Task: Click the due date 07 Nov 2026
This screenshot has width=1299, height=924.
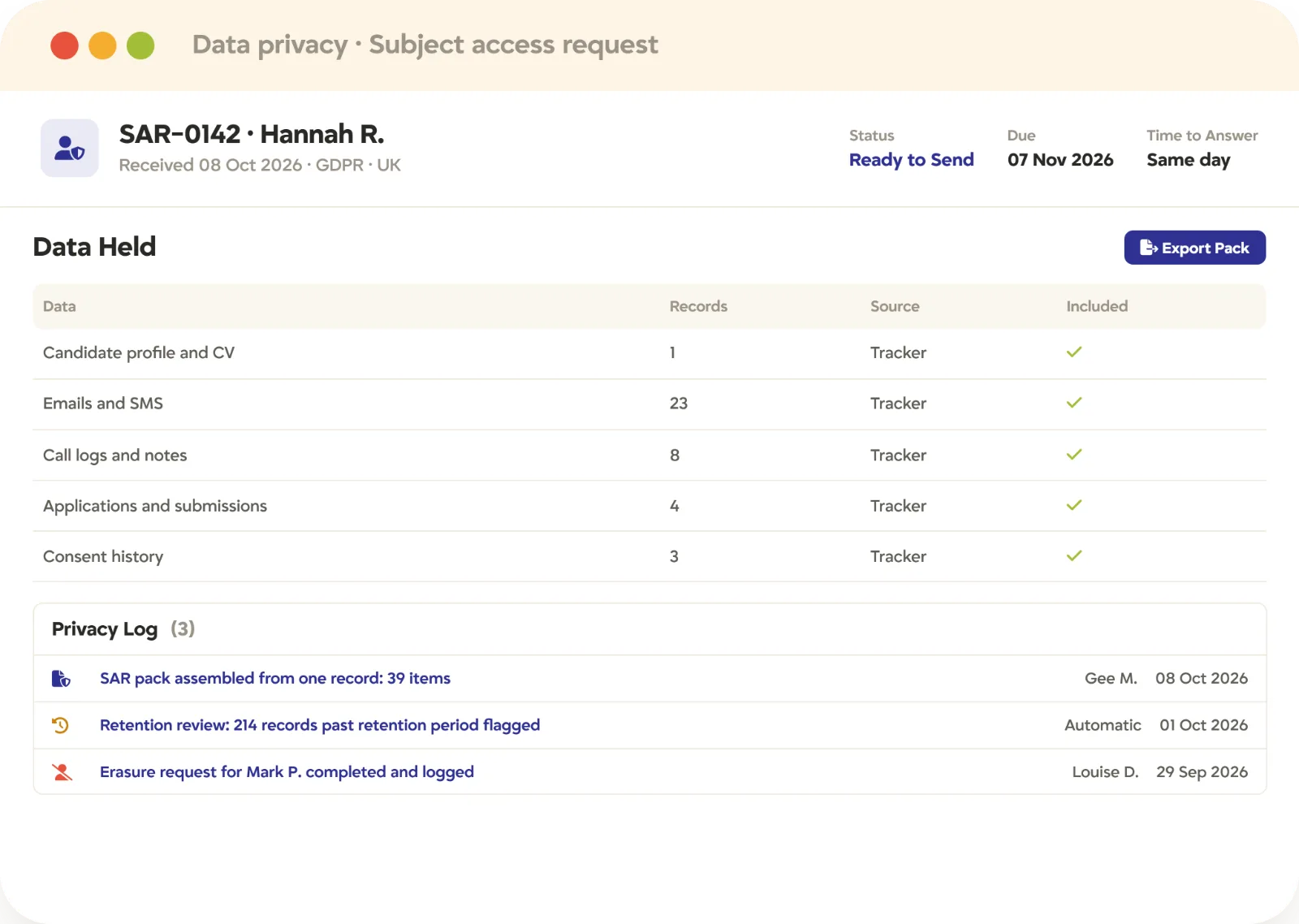Action: click(1060, 160)
